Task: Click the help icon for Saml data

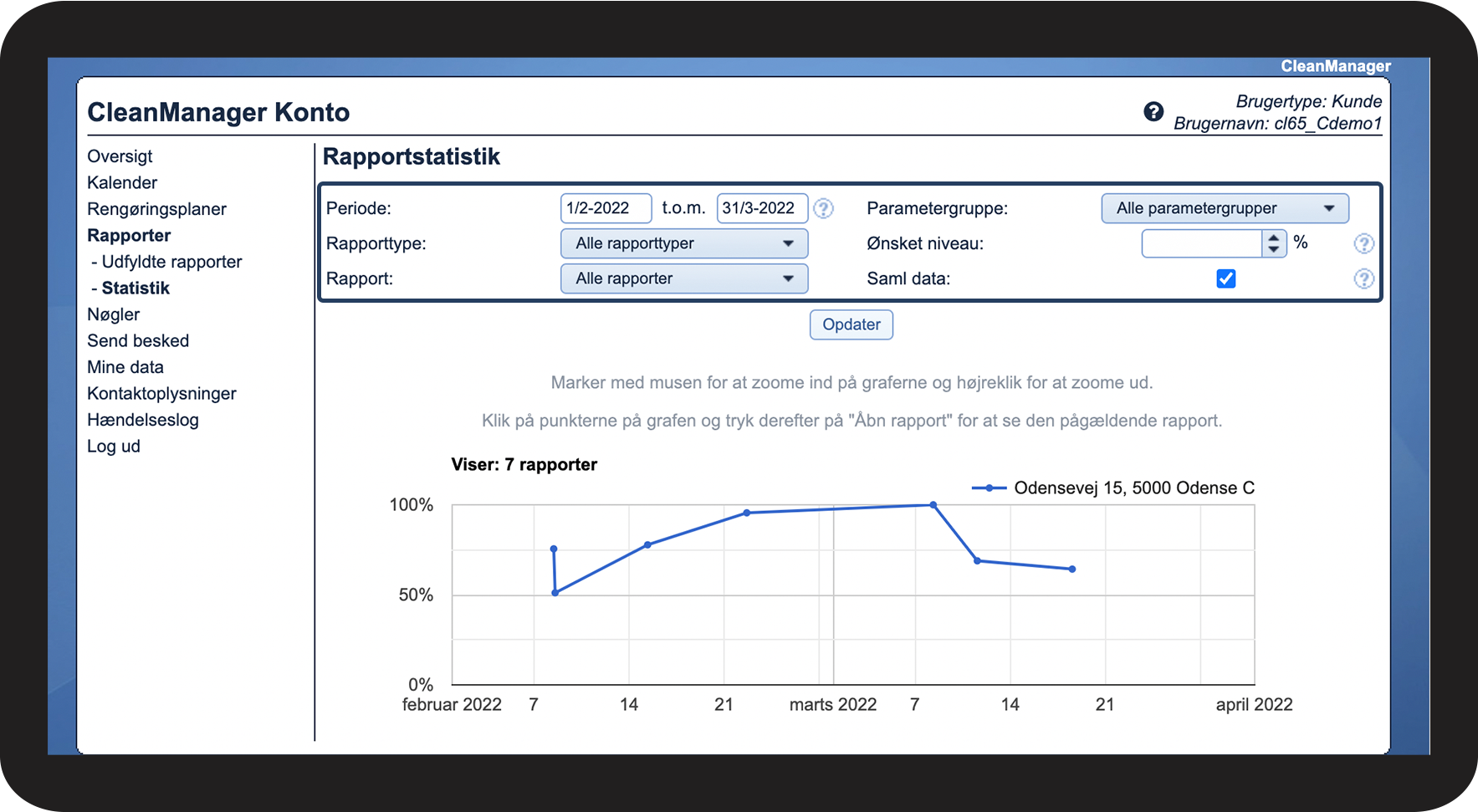Action: click(1363, 278)
